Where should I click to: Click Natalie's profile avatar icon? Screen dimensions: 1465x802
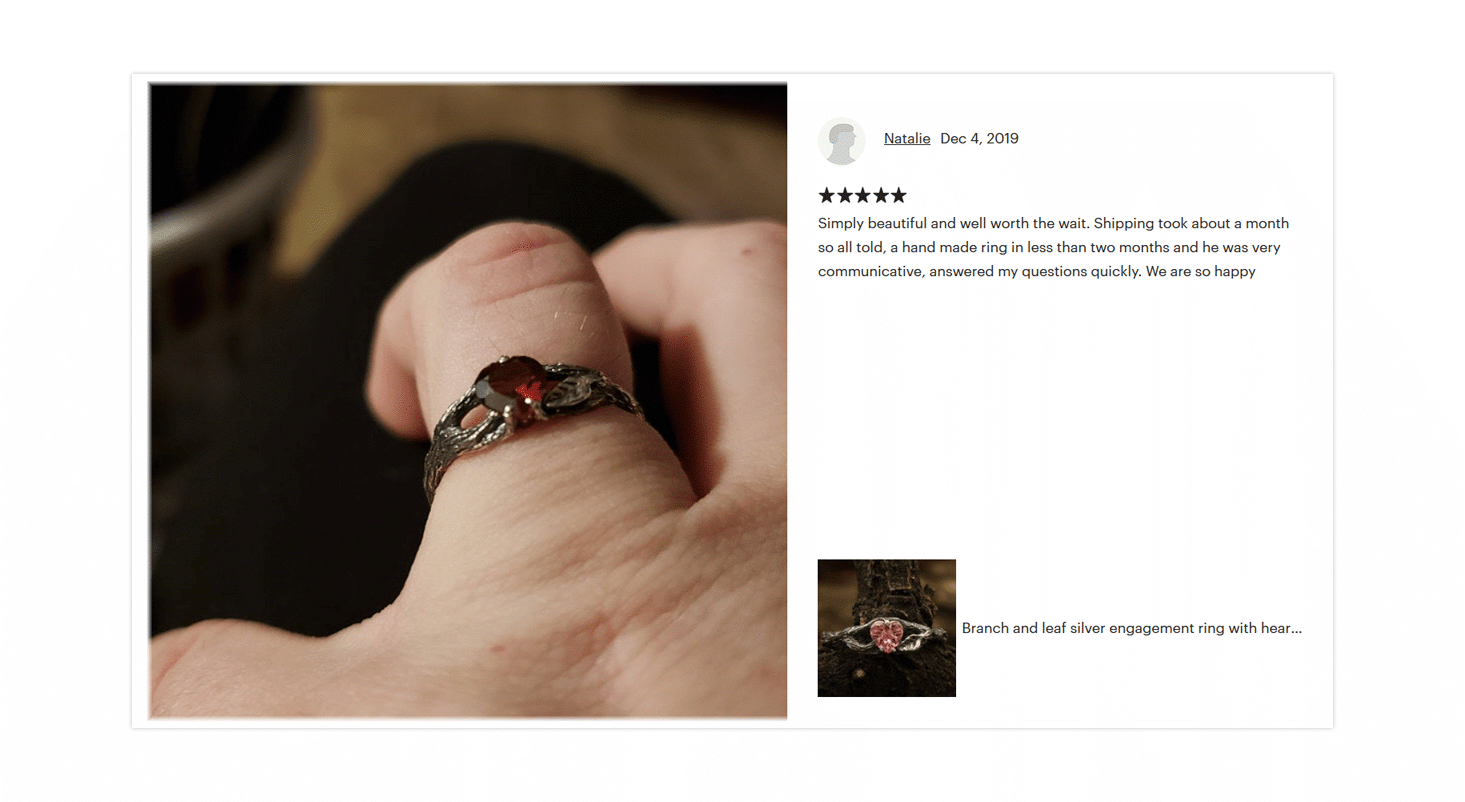point(841,140)
